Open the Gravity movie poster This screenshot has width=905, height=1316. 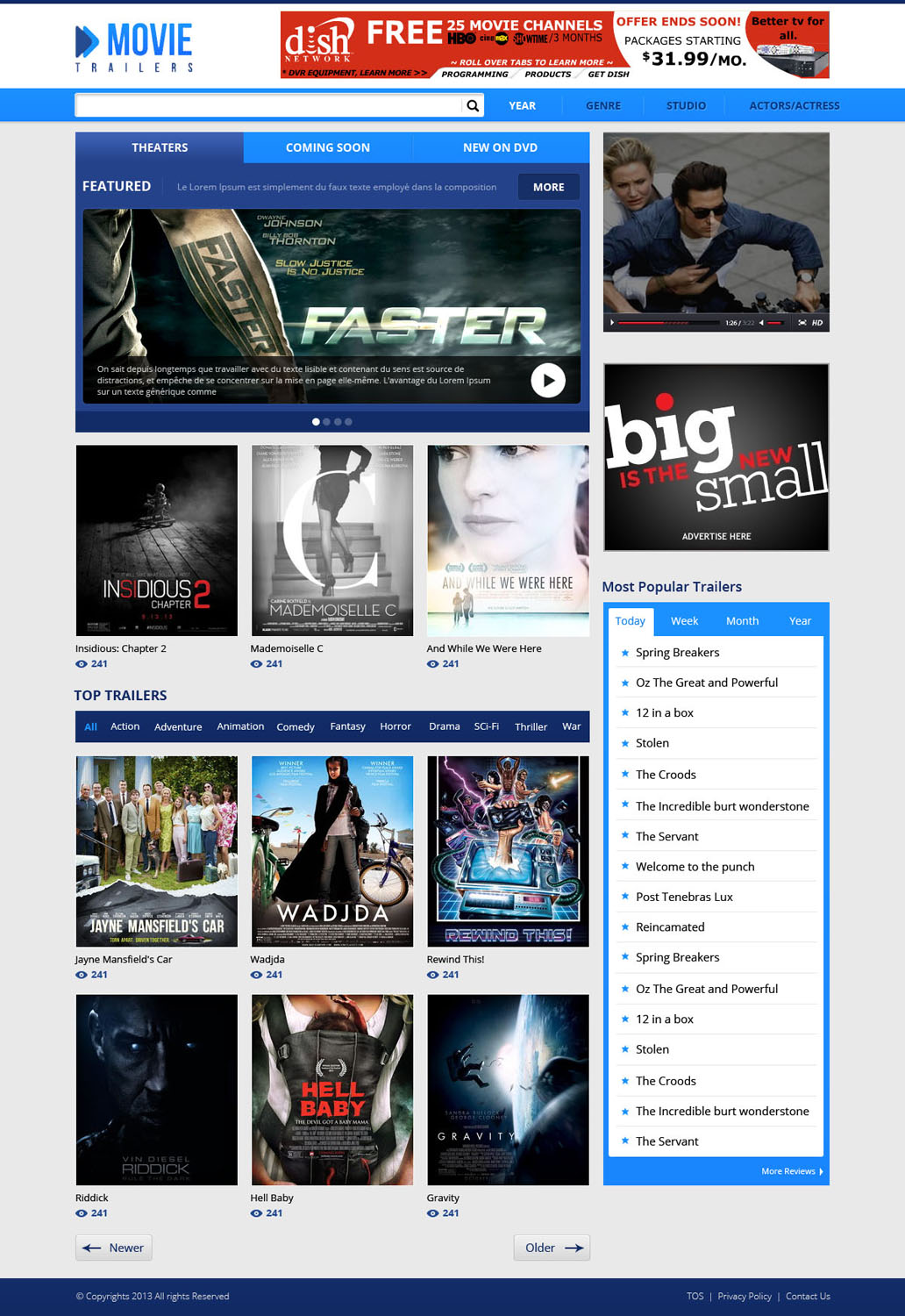(508, 1090)
